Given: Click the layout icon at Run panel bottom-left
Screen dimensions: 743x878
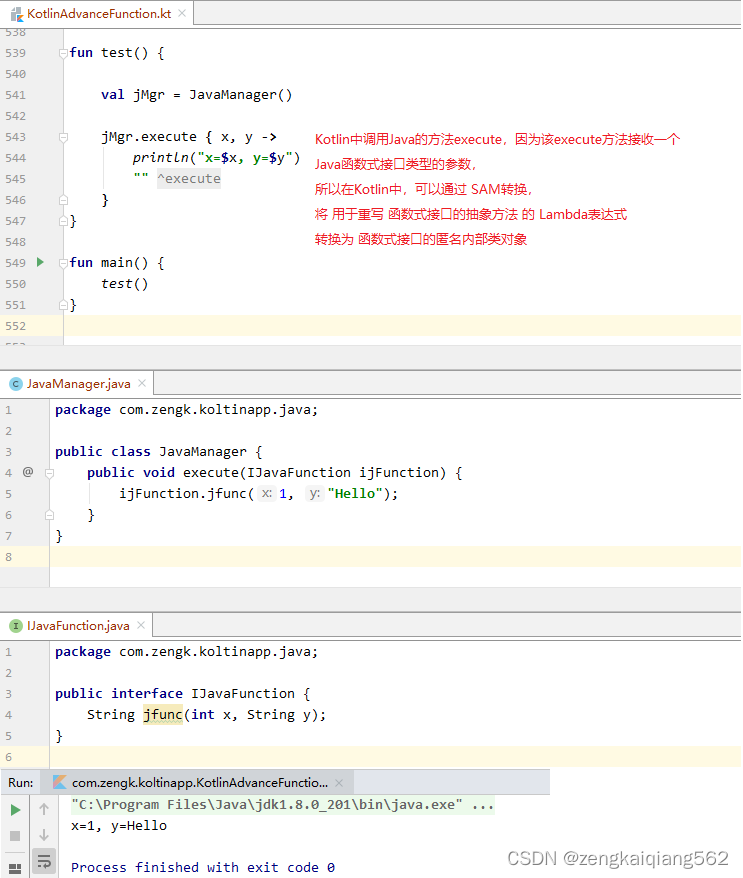Looking at the screenshot, I should (x=15, y=868).
